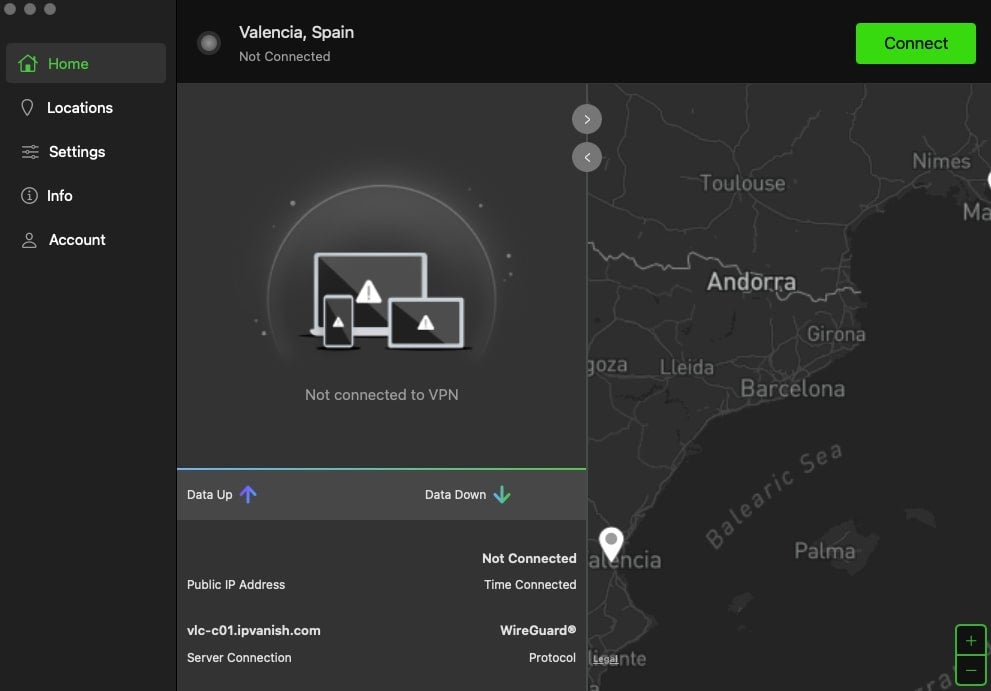Click the Info circle icon in sidebar

tap(29, 196)
